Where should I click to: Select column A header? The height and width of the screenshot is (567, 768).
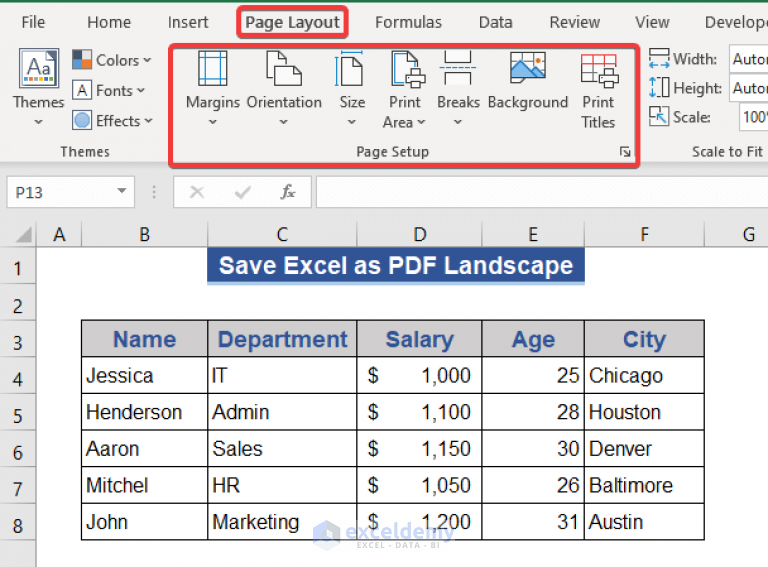coord(59,235)
